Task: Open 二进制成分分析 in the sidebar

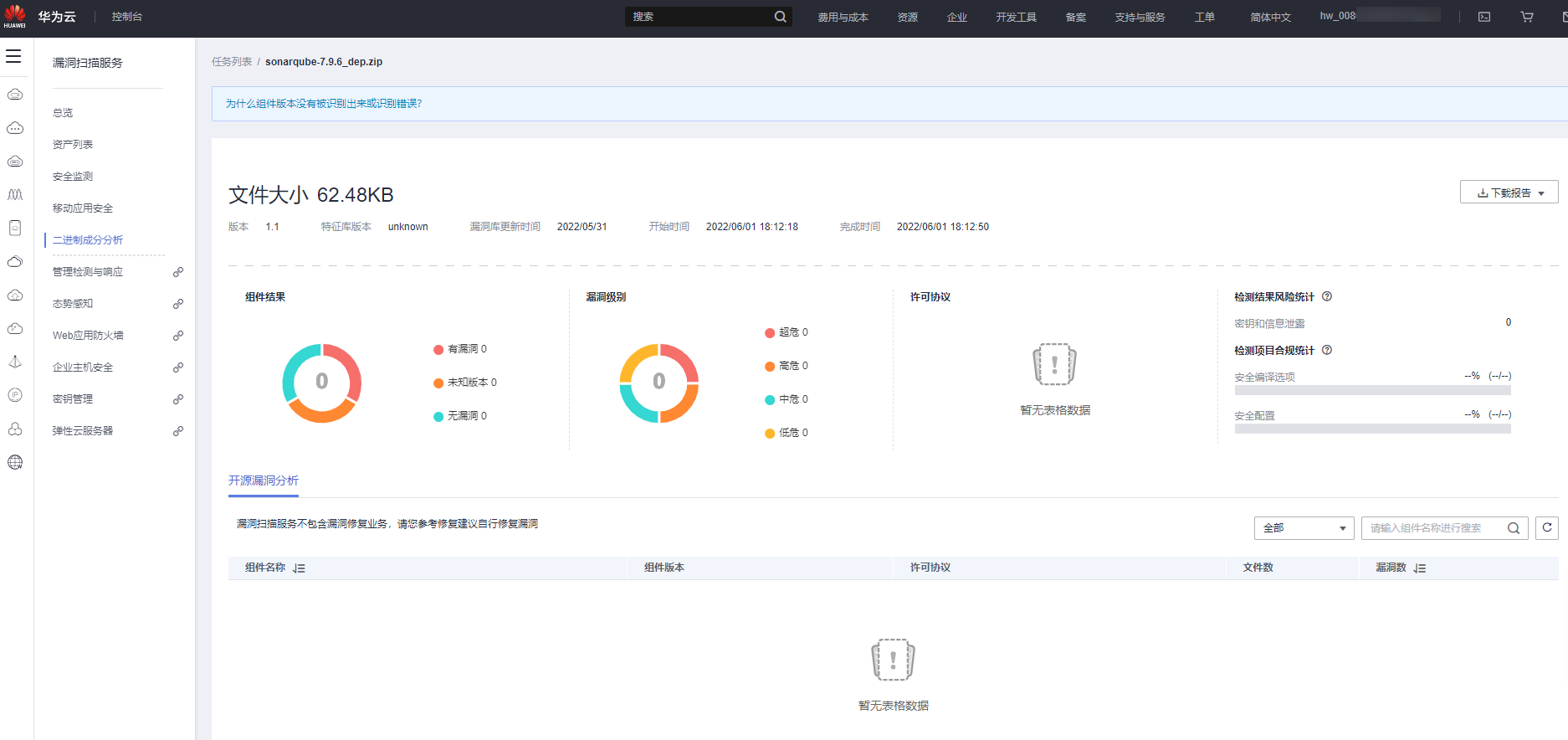Action: 88,240
